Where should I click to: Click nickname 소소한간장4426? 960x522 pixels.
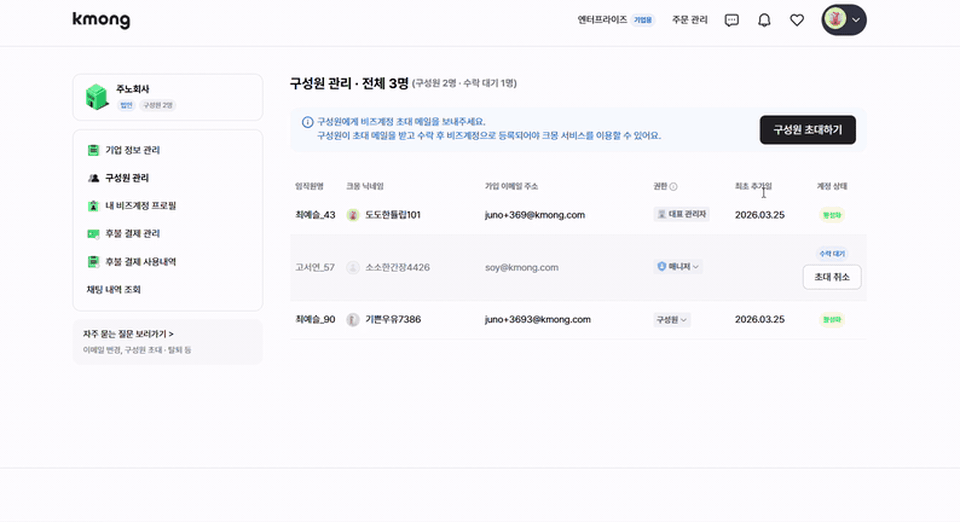[397, 267]
